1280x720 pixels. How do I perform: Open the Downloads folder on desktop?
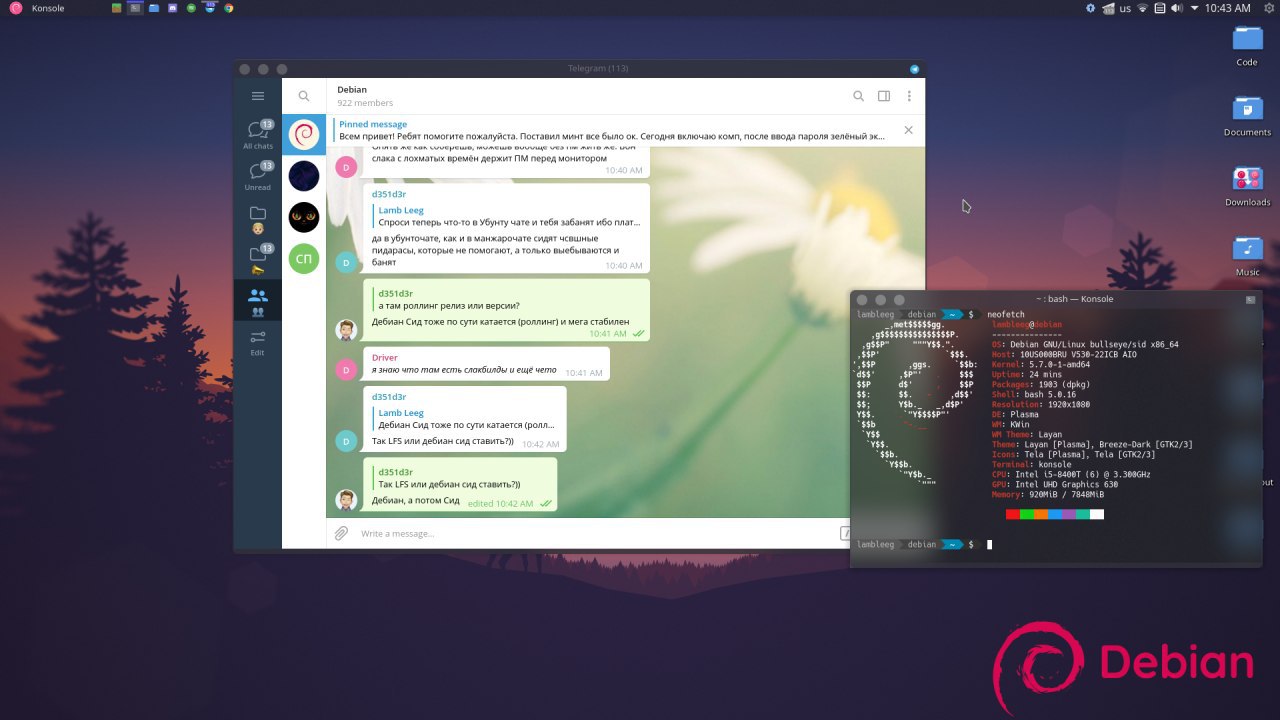(x=1247, y=185)
